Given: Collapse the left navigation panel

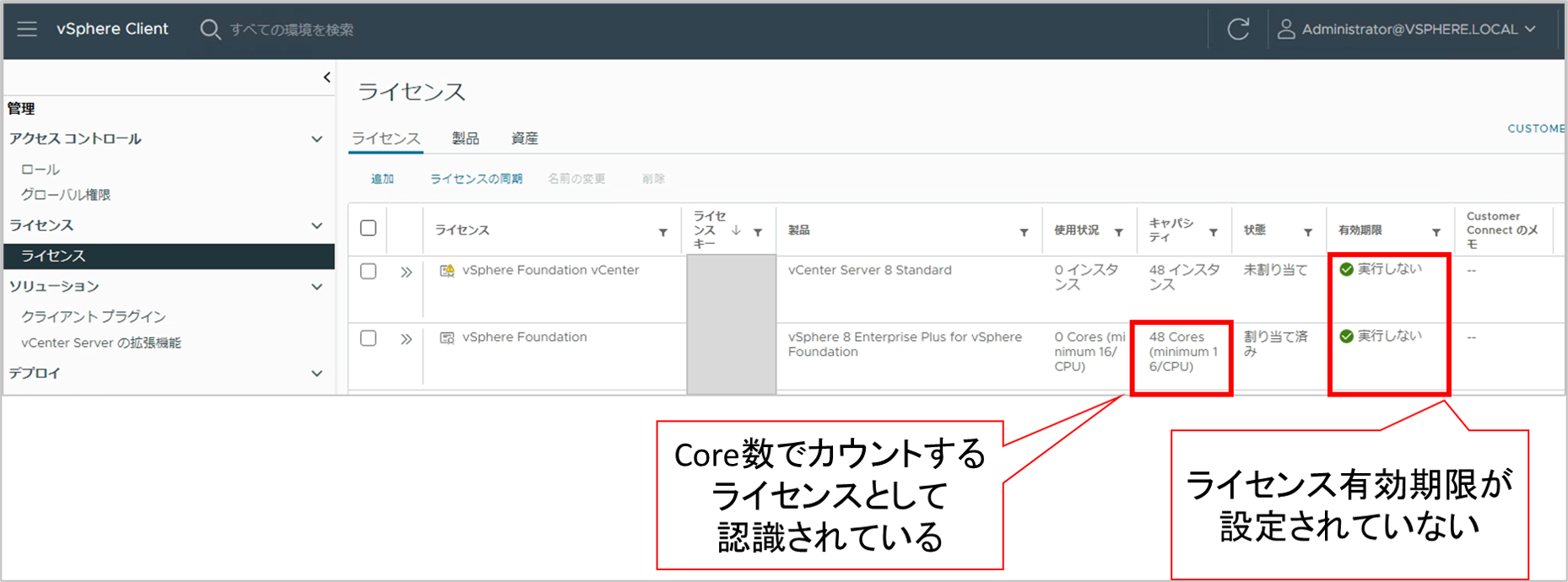Looking at the screenshot, I should tap(327, 78).
